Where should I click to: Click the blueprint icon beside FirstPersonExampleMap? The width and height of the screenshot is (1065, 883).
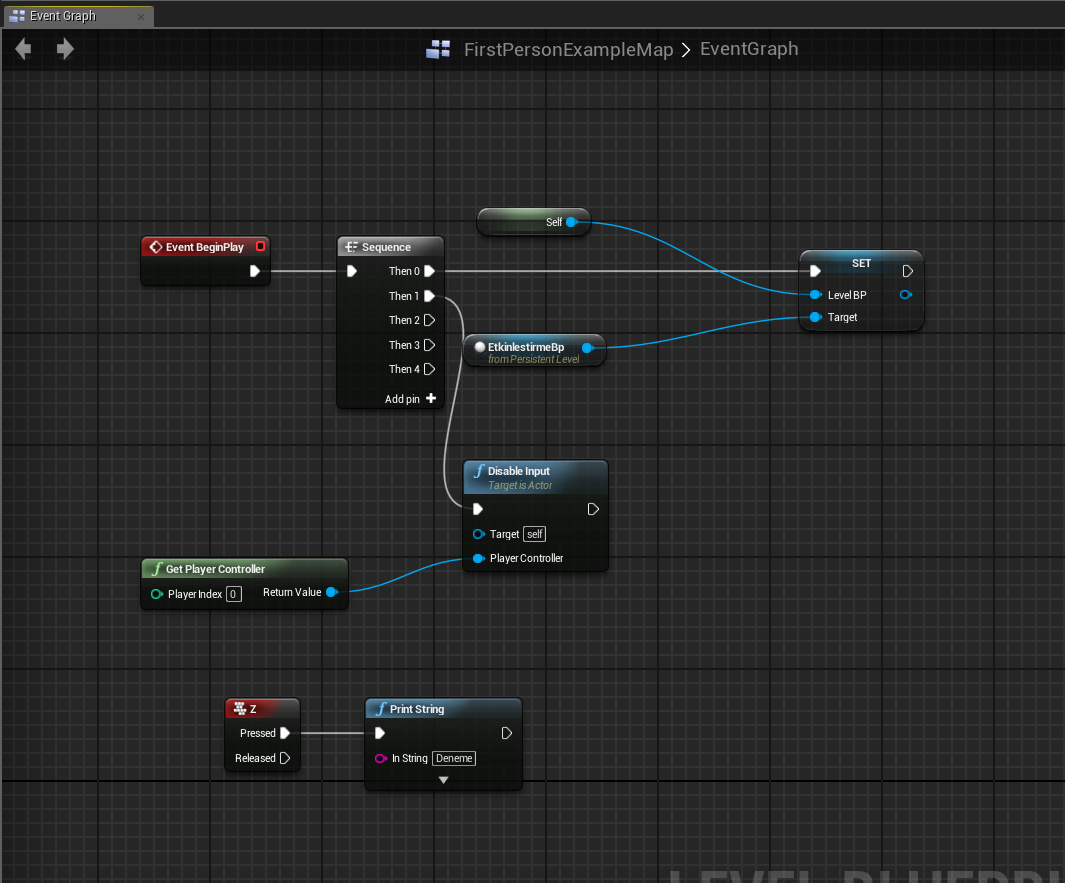[x=438, y=49]
